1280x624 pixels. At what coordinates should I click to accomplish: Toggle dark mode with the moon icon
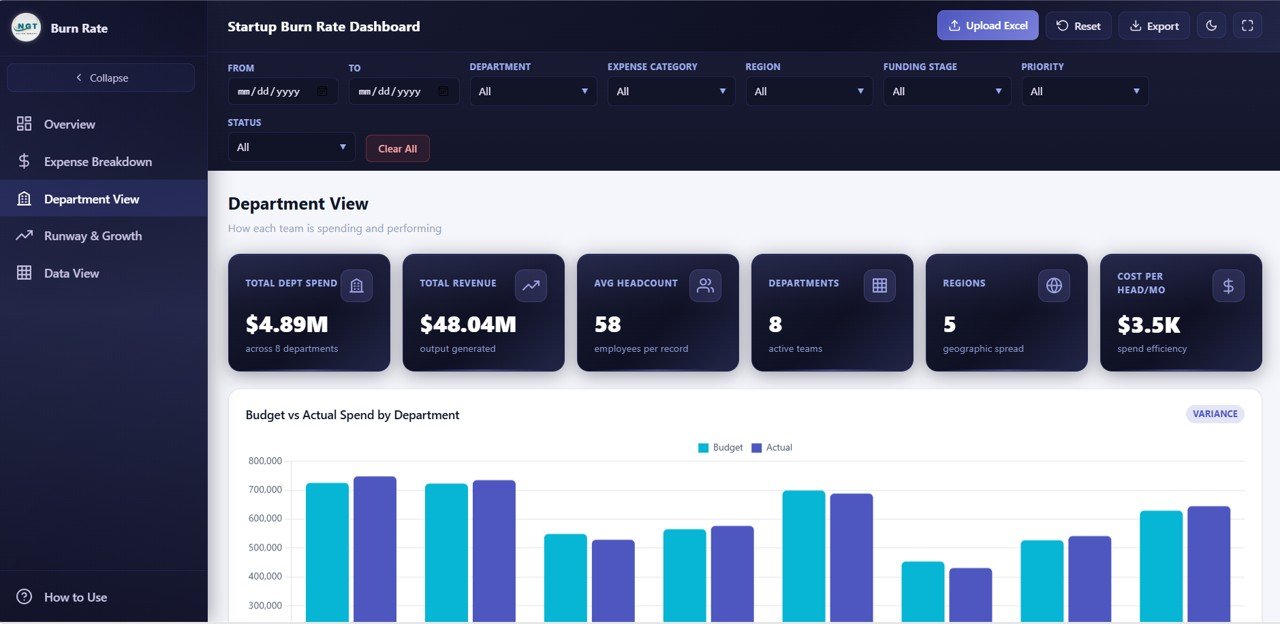coord(1211,25)
